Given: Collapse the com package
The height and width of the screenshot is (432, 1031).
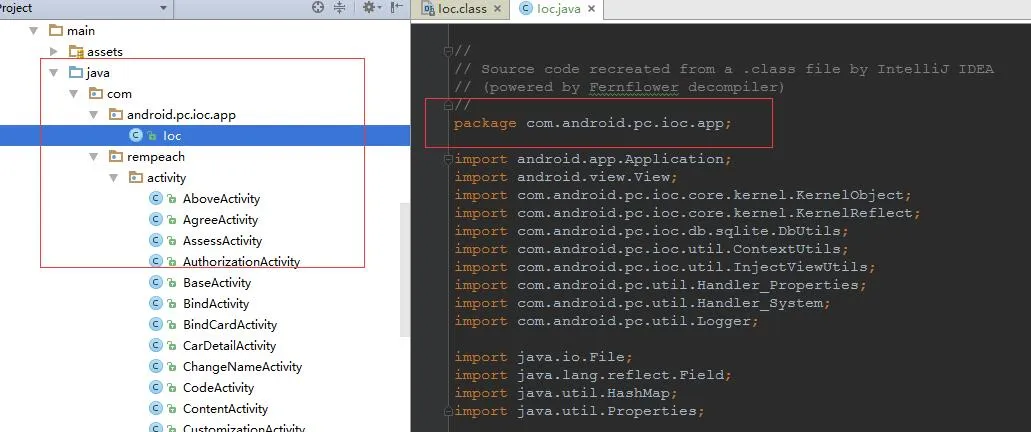Looking at the screenshot, I should pos(74,94).
